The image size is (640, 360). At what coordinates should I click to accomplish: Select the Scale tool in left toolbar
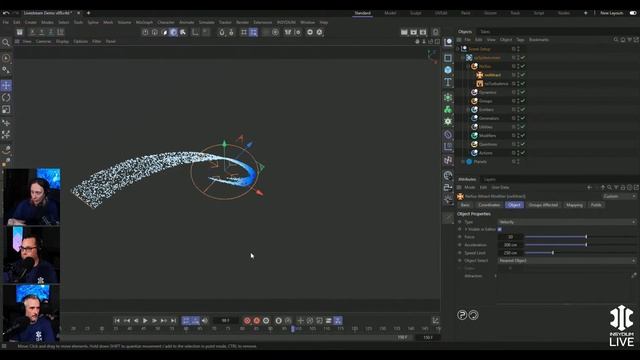(6, 109)
